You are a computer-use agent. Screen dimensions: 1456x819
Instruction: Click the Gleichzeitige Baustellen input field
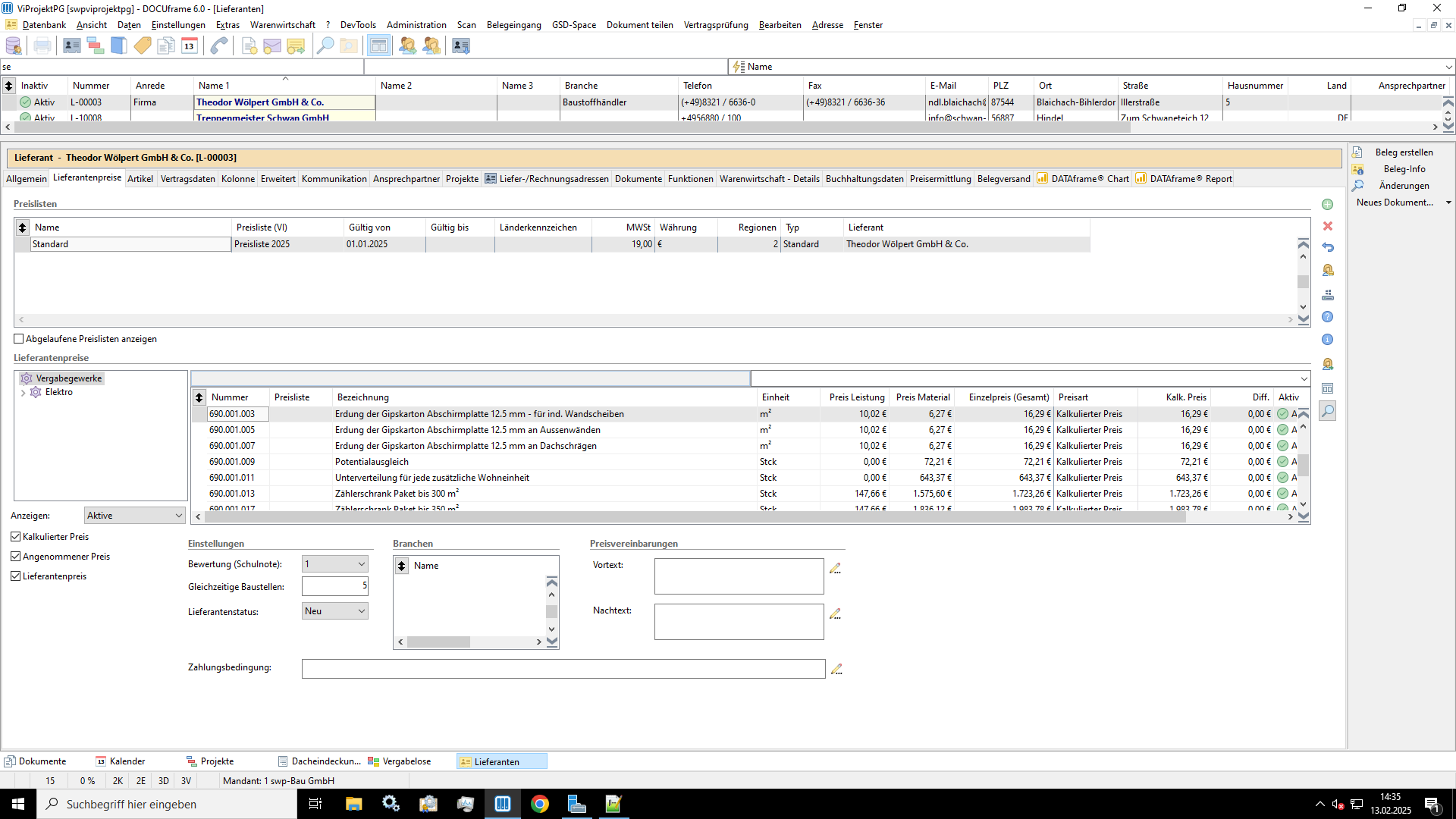pos(334,586)
